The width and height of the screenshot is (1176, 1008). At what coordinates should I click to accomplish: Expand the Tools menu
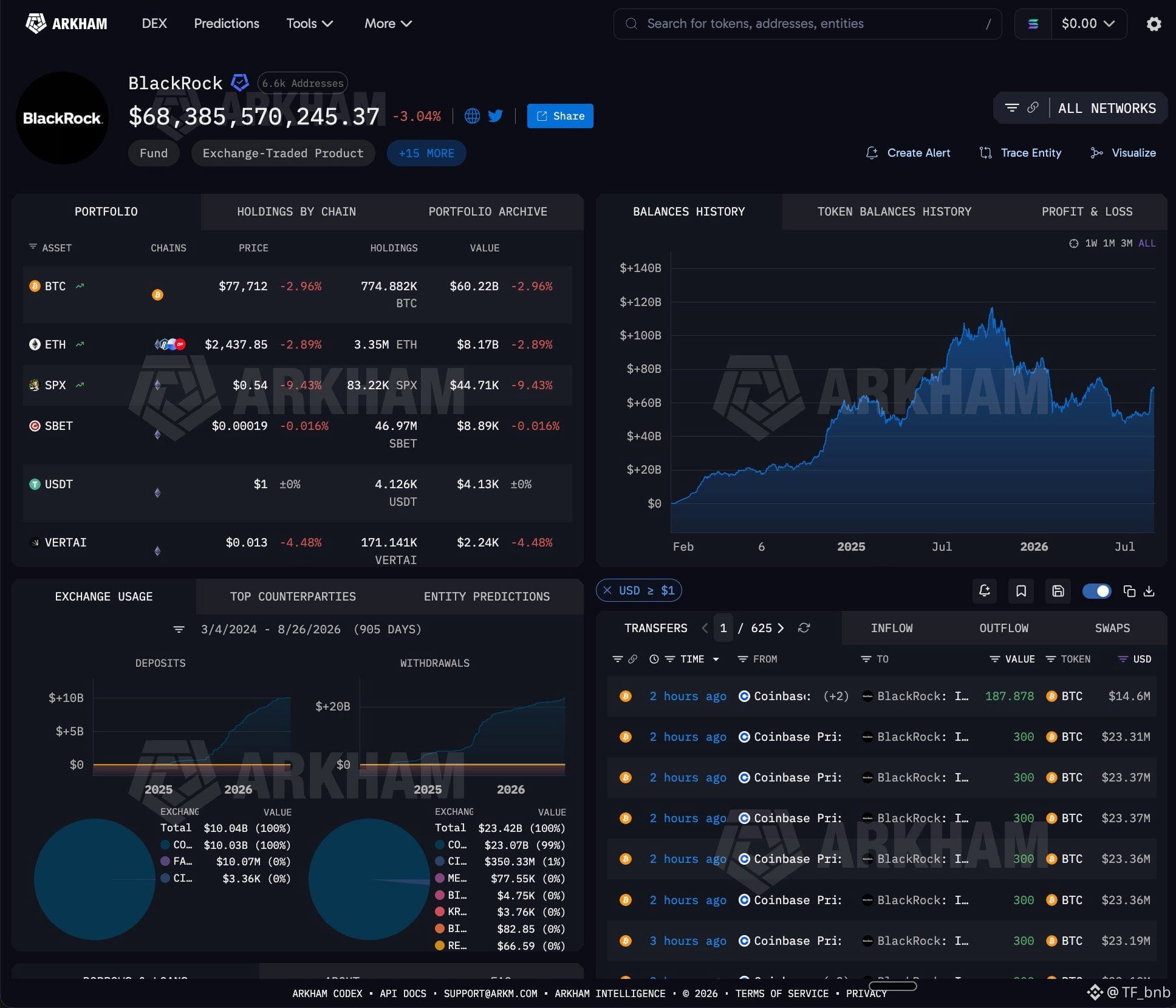[310, 24]
